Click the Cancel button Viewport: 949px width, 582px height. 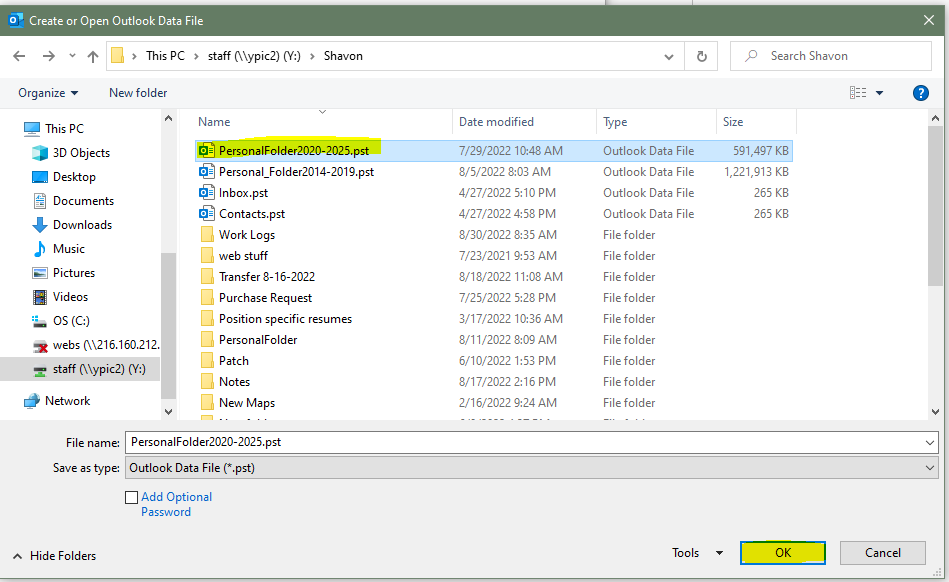(x=882, y=553)
